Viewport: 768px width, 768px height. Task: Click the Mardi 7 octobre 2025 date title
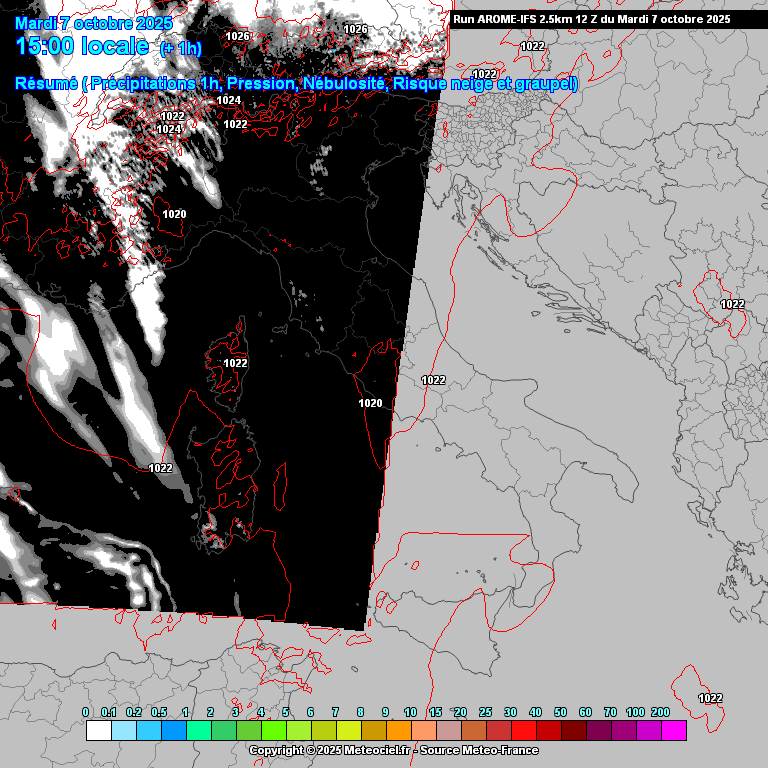click(94, 23)
